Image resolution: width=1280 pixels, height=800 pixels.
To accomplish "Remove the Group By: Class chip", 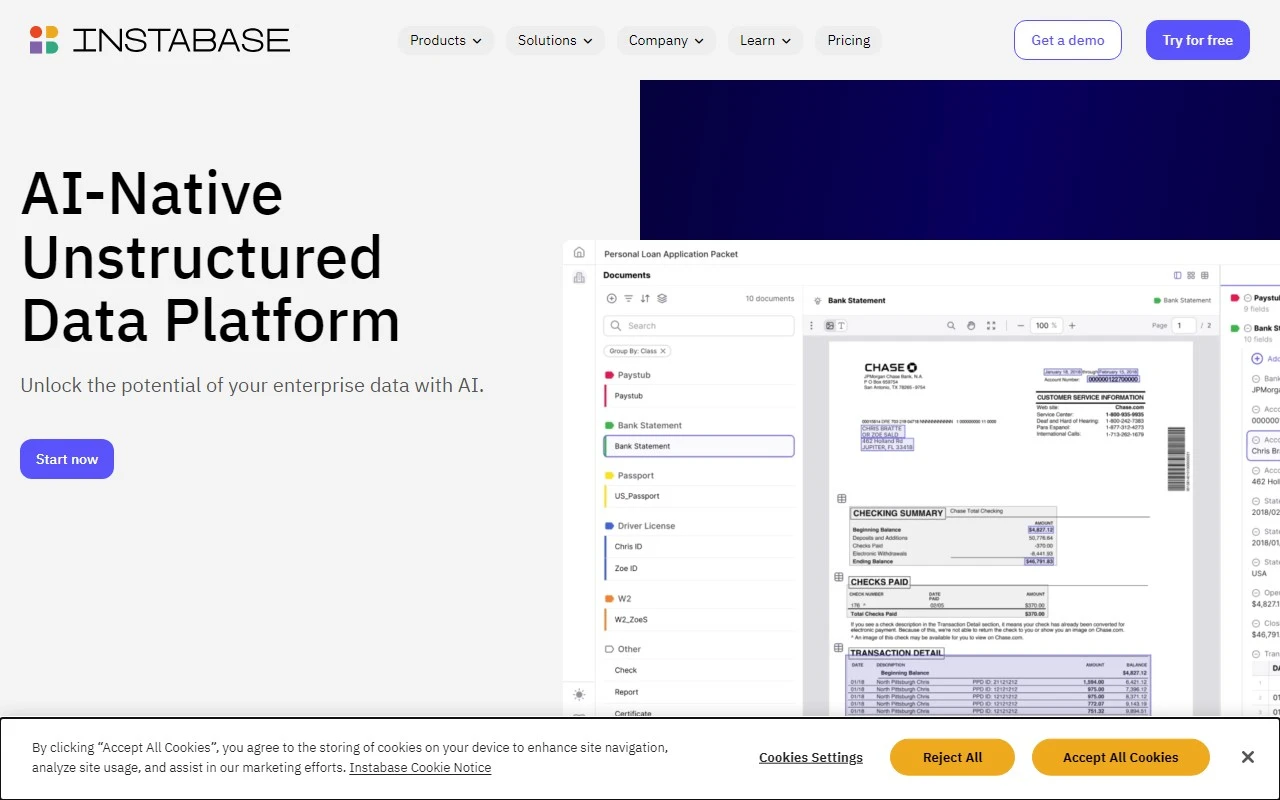I will [x=663, y=351].
